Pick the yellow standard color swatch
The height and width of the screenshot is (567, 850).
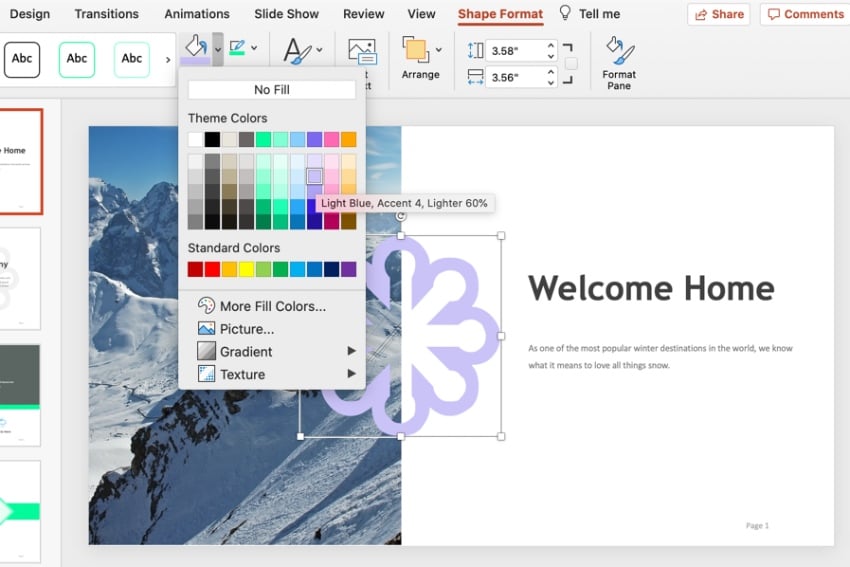(x=246, y=269)
